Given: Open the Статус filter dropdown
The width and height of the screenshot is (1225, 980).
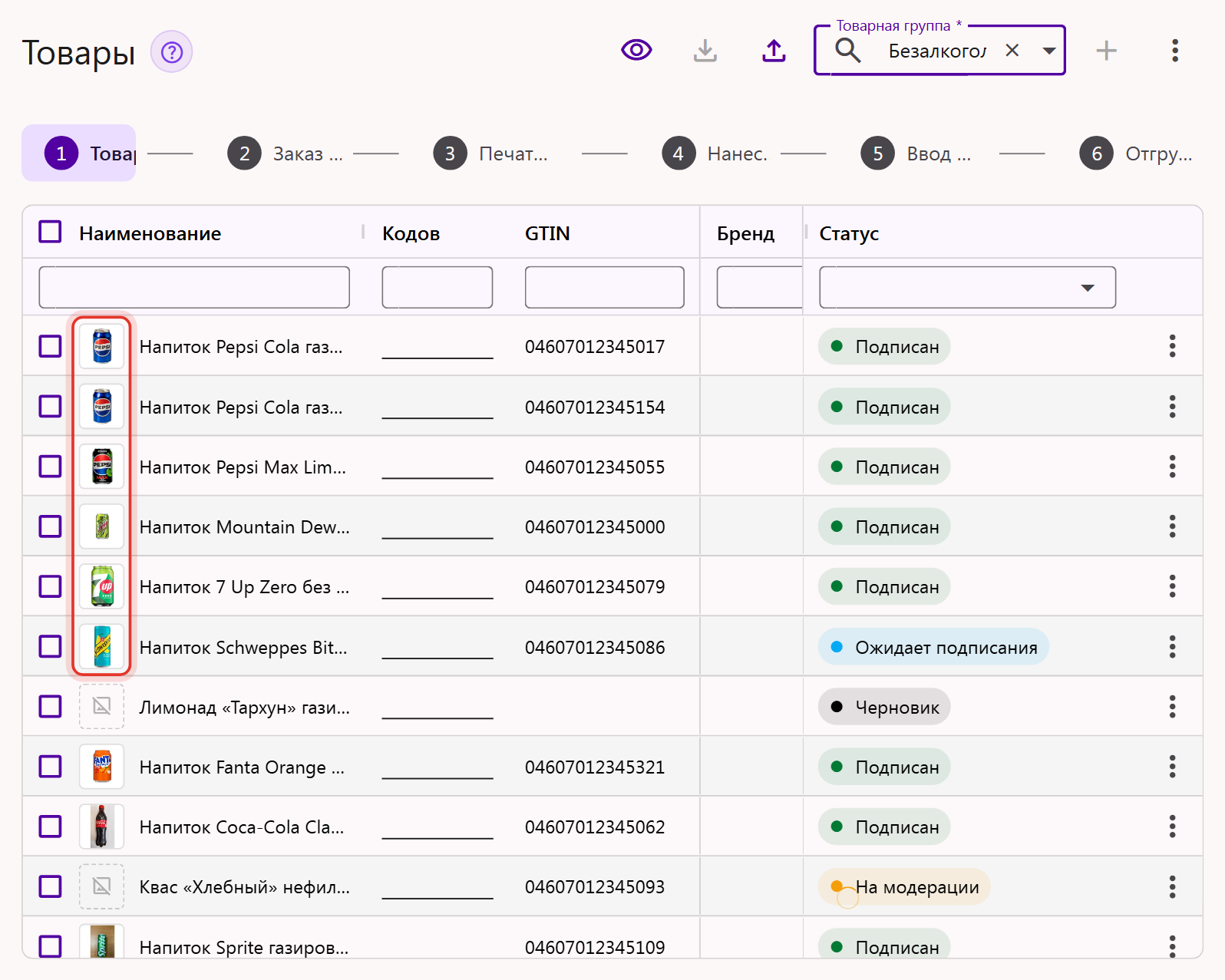Looking at the screenshot, I should 967,288.
